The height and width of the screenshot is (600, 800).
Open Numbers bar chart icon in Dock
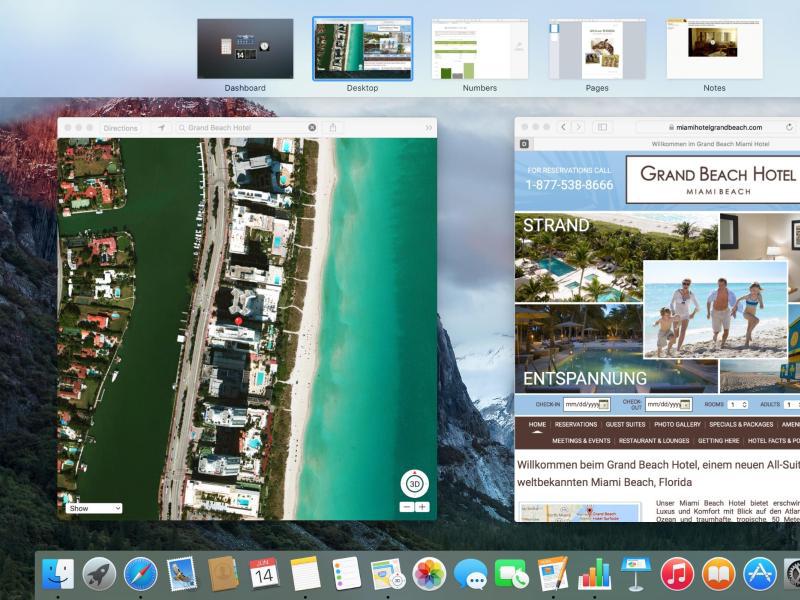click(594, 573)
